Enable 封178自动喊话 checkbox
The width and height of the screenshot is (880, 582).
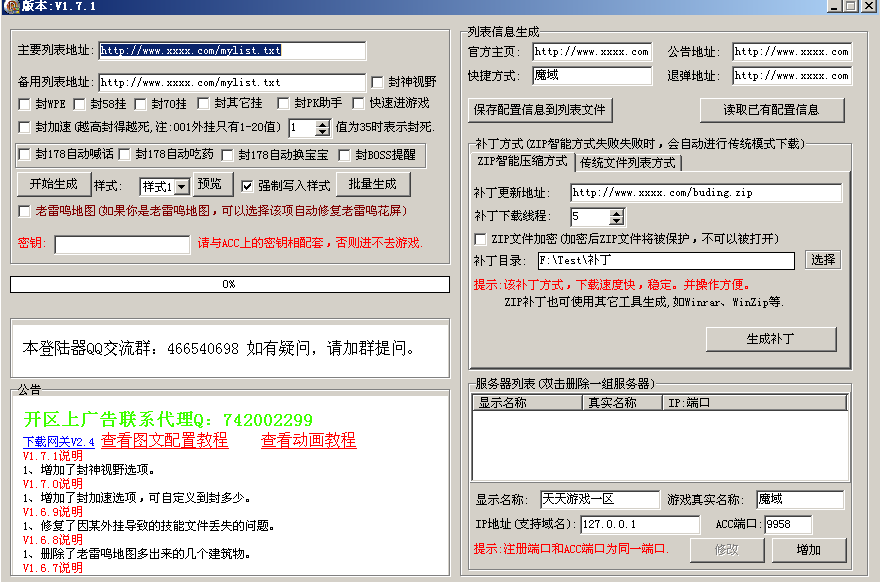click(24, 154)
